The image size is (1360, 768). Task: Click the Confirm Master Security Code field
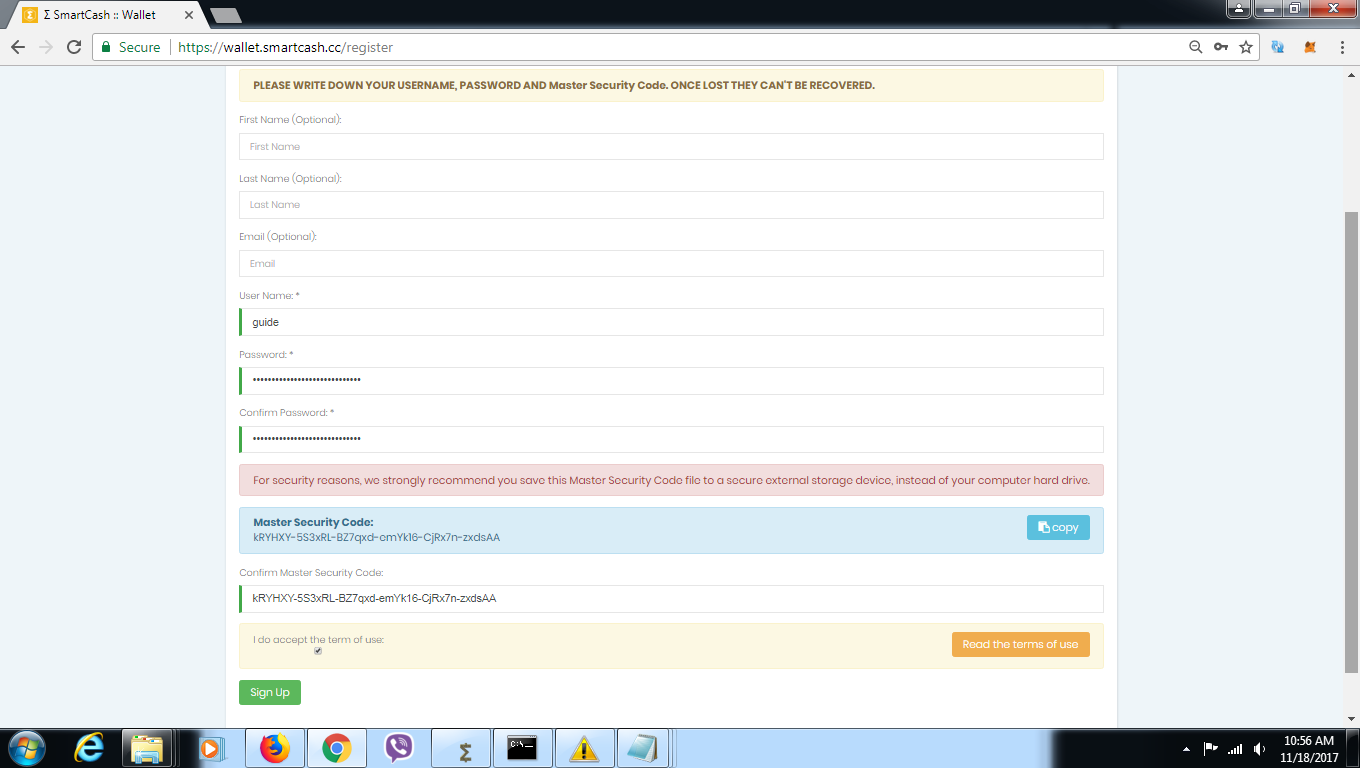point(671,599)
